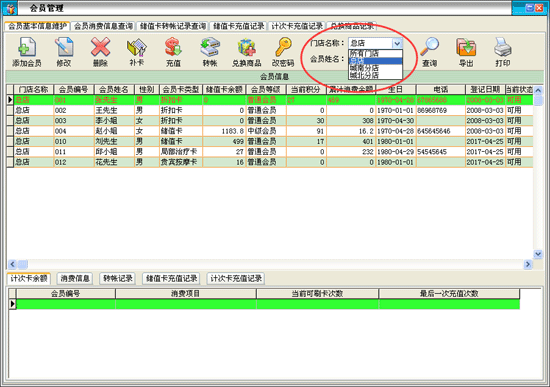550x387 pixels.
Task: Click the 中级会员 level cell
Action: (266, 131)
